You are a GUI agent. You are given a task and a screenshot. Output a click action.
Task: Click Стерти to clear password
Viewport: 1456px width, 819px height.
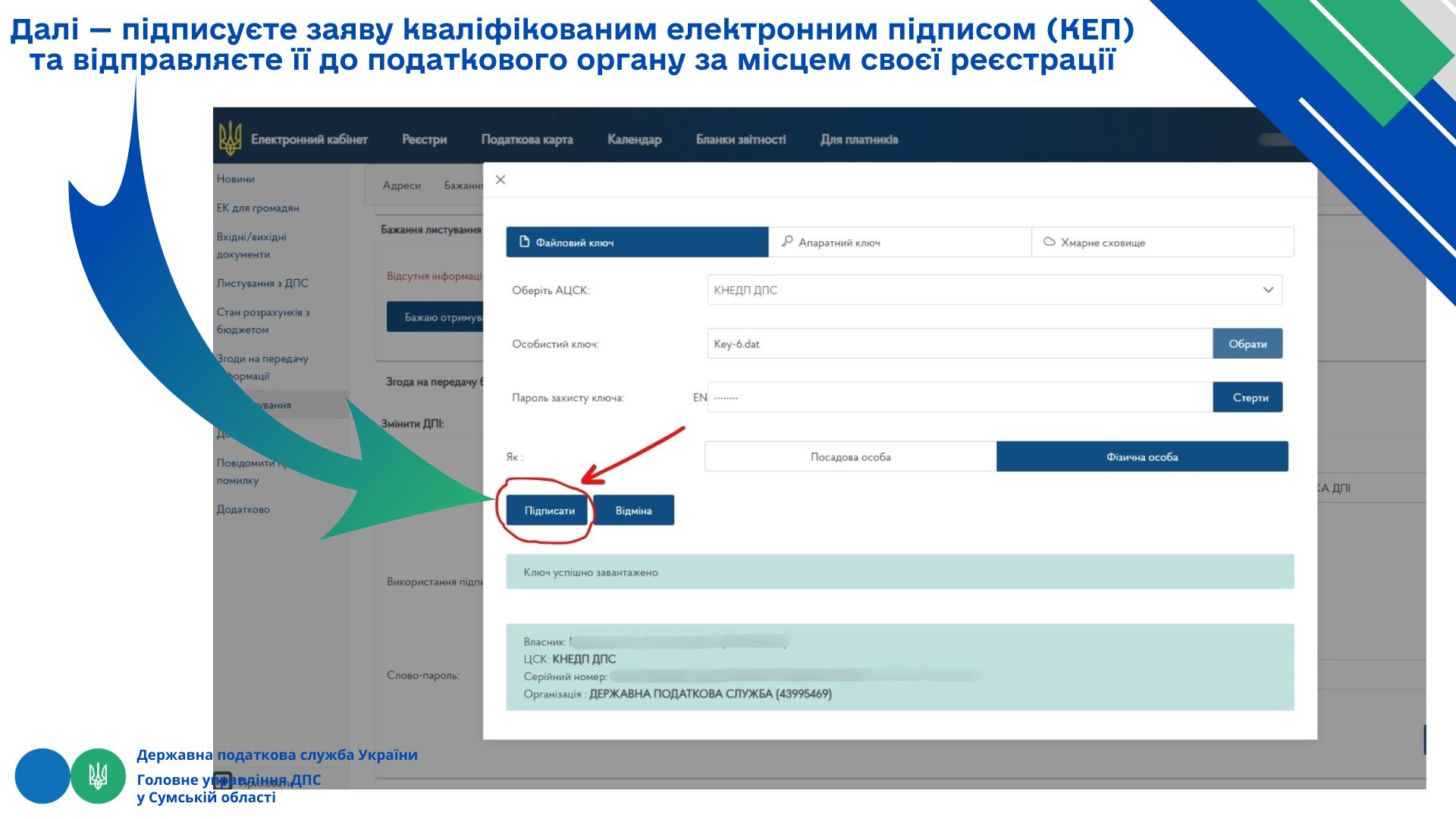(1247, 397)
